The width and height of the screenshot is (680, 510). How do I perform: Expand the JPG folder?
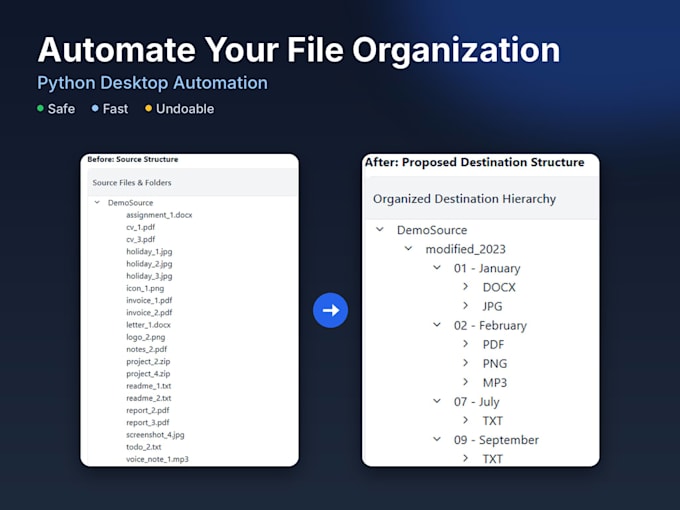pyautogui.click(x=465, y=306)
